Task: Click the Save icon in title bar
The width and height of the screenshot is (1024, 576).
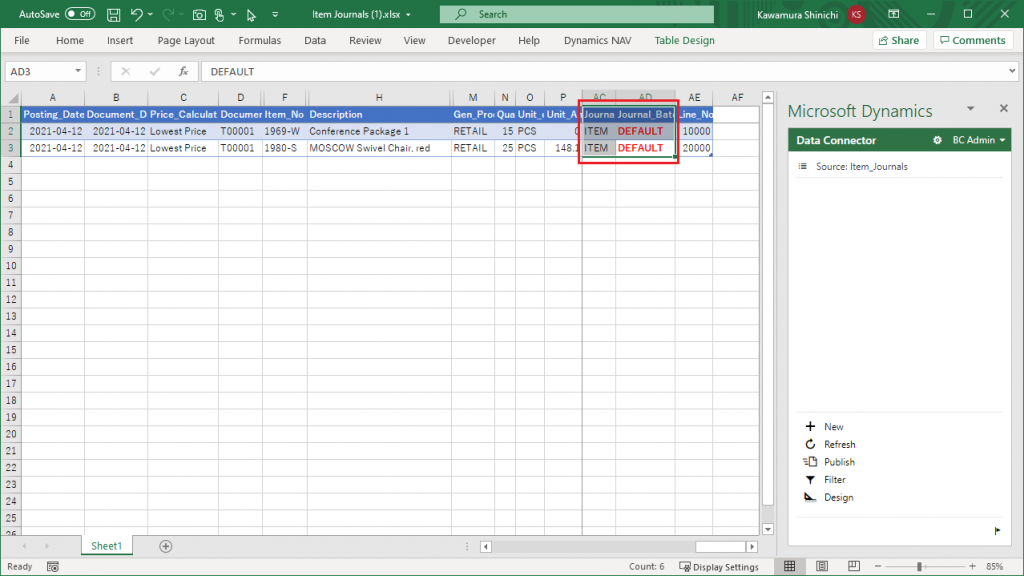Action: pos(114,14)
